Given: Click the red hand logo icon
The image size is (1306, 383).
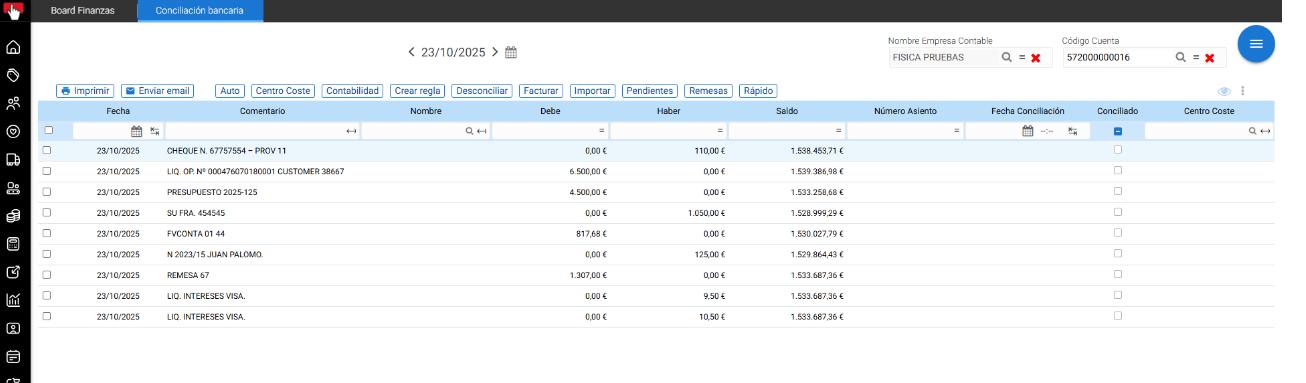Looking at the screenshot, I should pos(14,11).
